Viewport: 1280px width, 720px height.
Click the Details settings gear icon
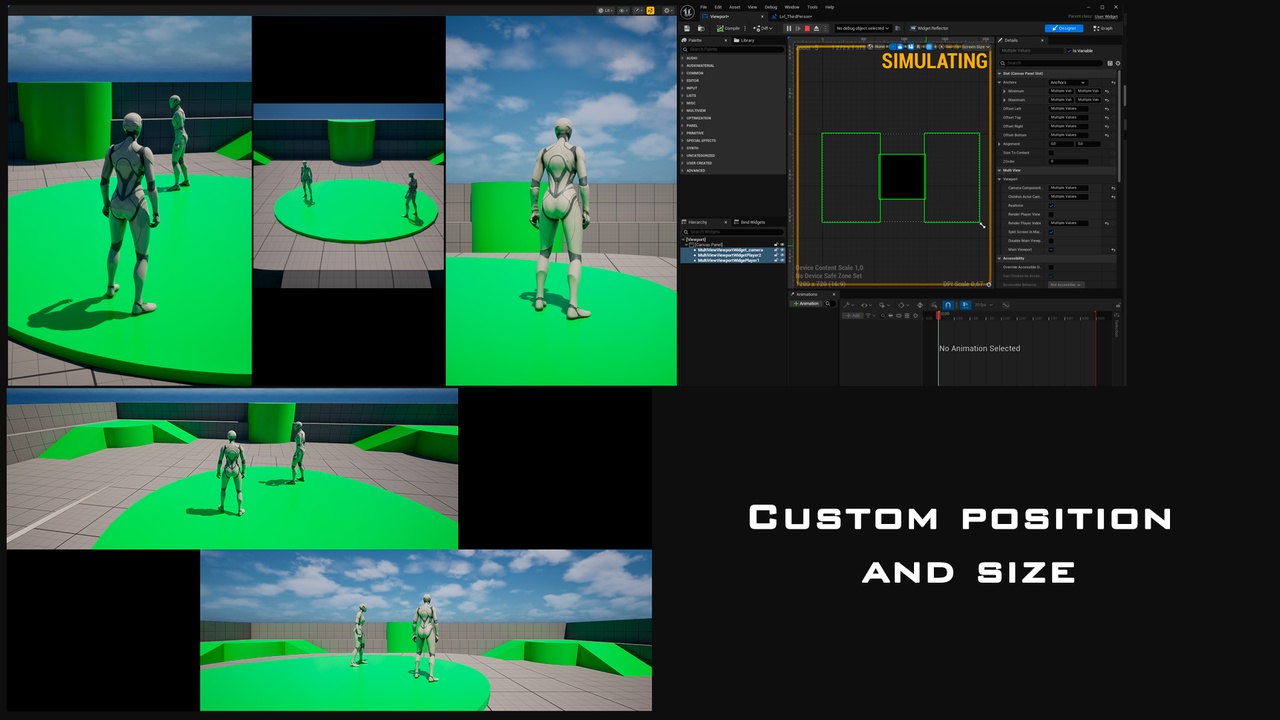coord(1118,63)
